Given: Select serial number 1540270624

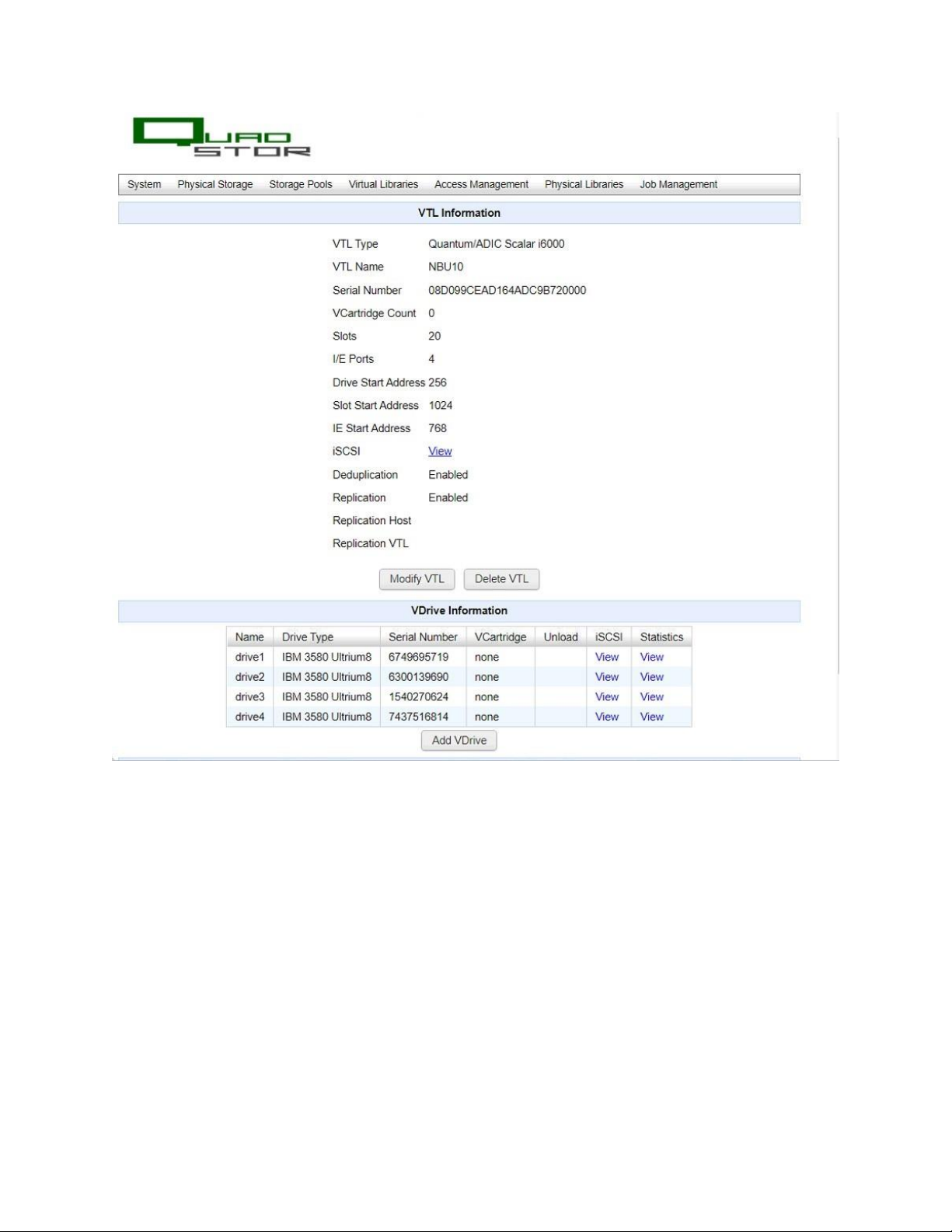Looking at the screenshot, I should pyautogui.click(x=419, y=697).
